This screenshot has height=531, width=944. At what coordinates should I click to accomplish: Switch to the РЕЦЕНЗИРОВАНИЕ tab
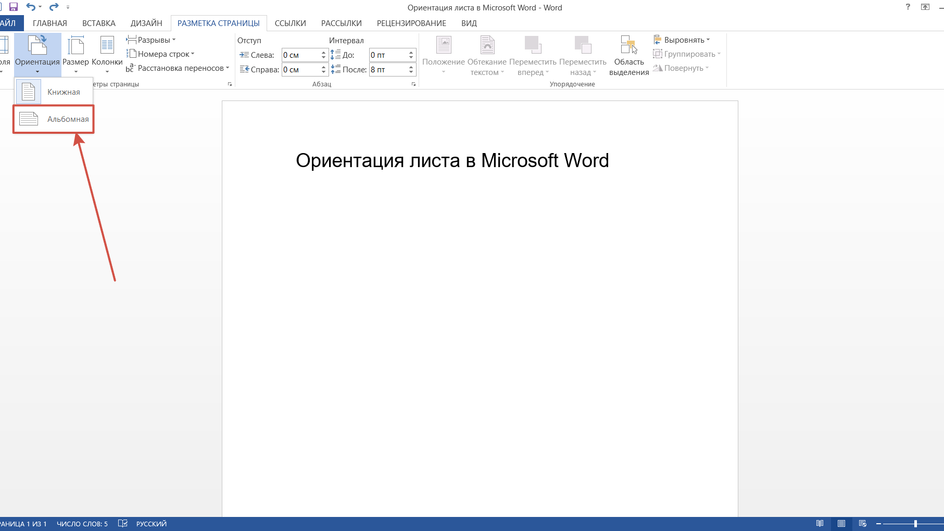(411, 23)
